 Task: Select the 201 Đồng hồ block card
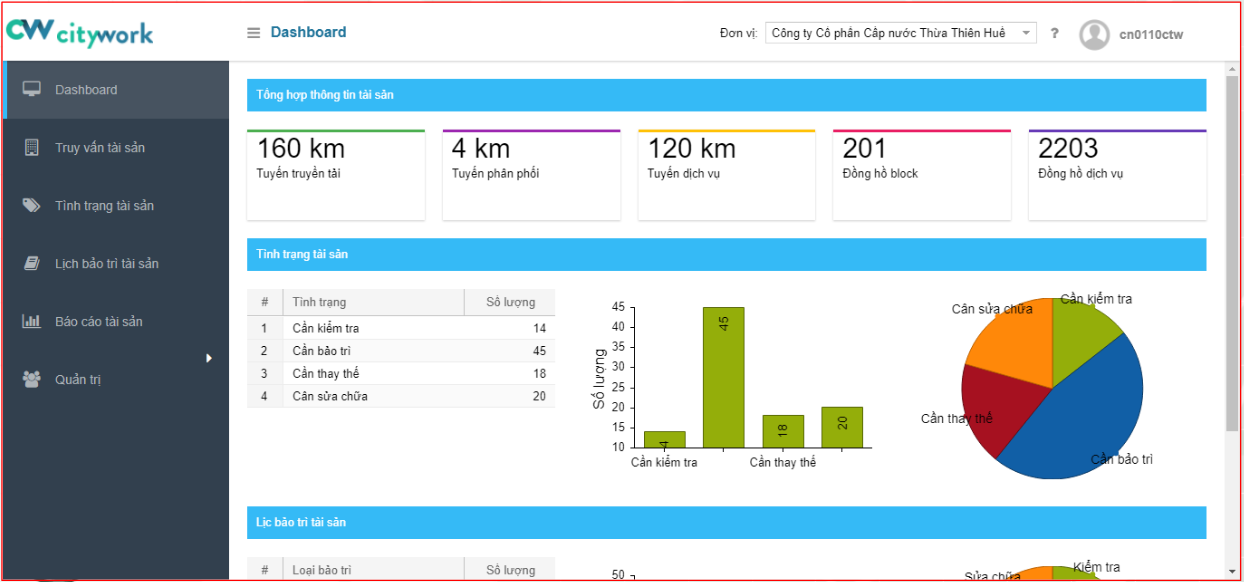922,175
